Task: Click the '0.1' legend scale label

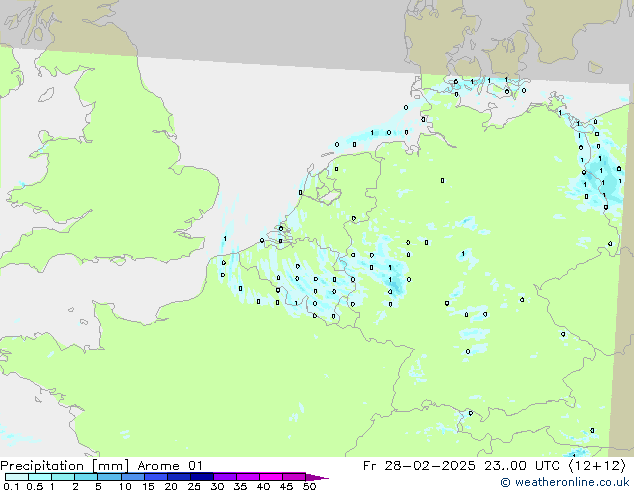Action: tap(11, 486)
